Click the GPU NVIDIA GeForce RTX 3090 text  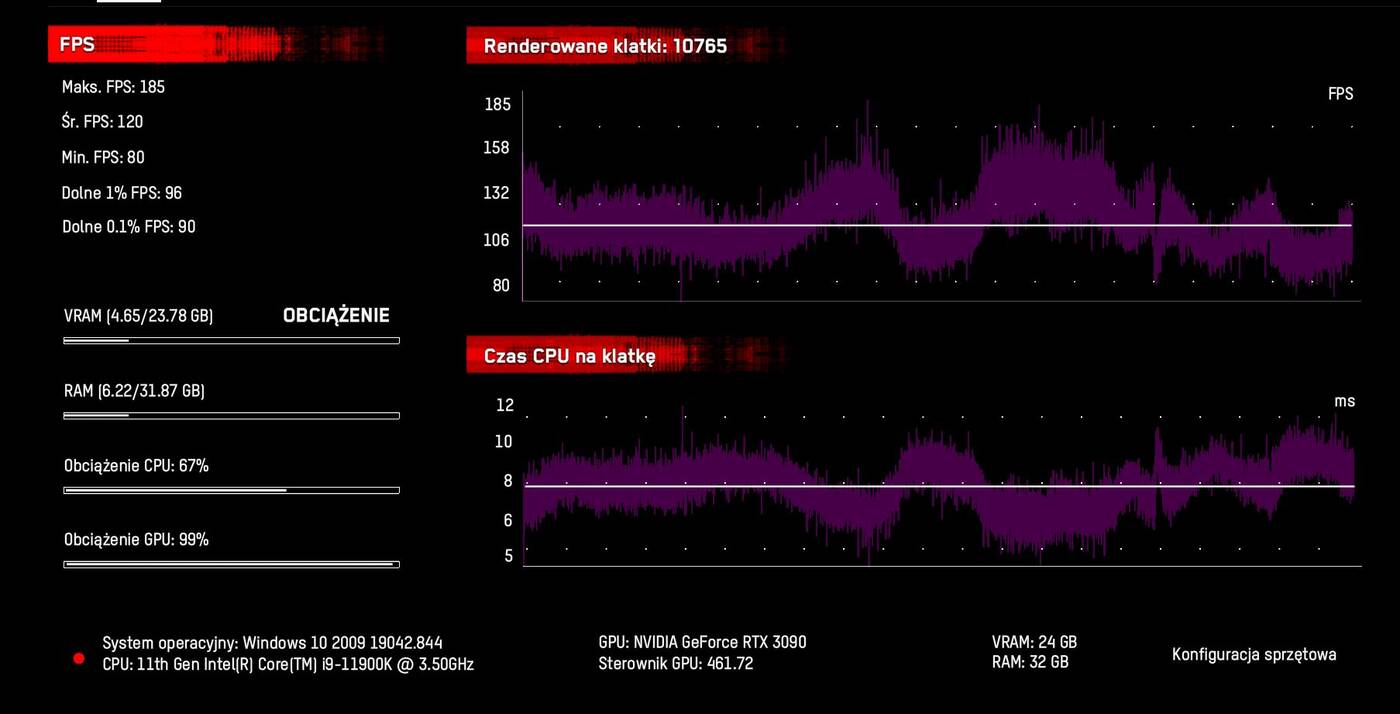click(702, 642)
